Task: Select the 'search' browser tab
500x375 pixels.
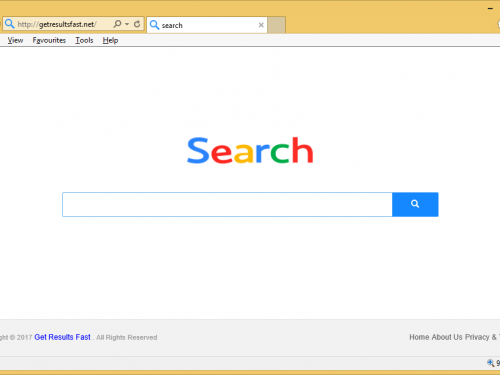Action: 207,25
